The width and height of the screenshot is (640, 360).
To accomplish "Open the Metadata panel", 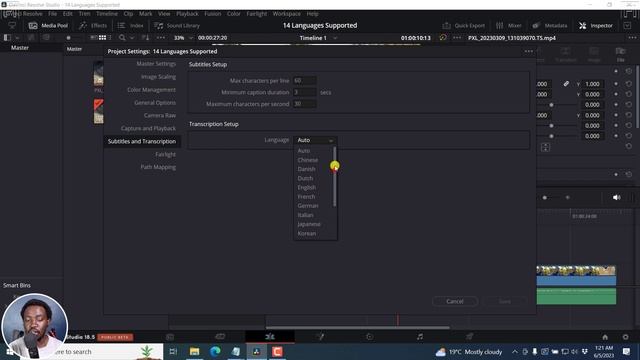I will (550, 25).
